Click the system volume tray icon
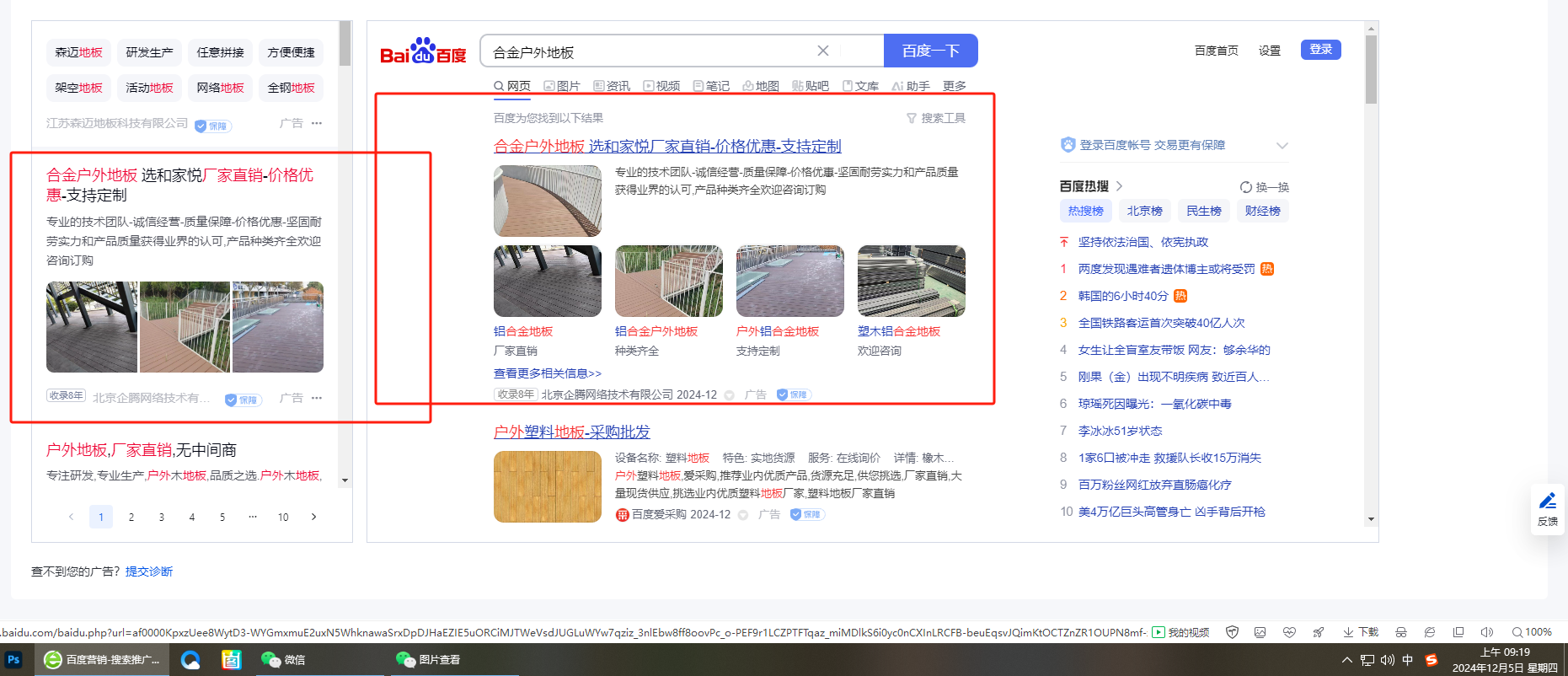The width and height of the screenshot is (1568, 676). click(1387, 660)
